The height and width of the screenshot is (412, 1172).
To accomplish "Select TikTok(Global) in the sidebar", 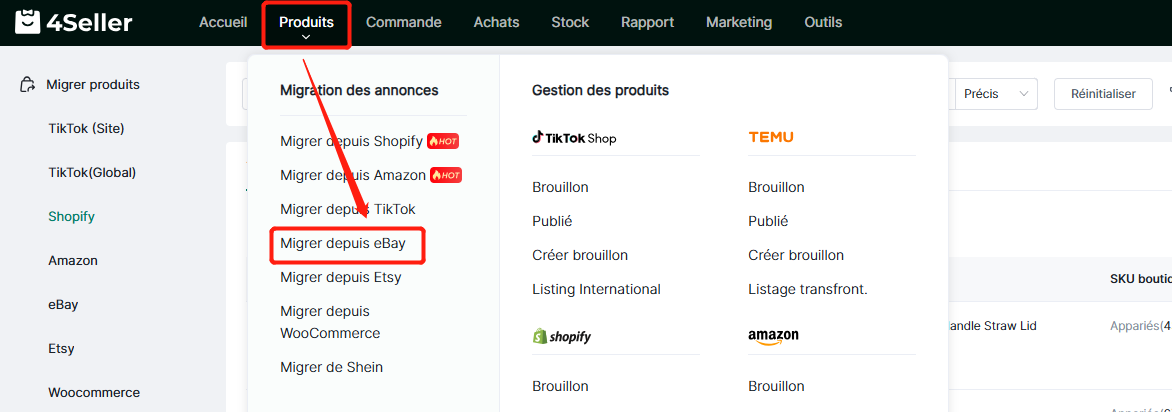I will (x=92, y=172).
